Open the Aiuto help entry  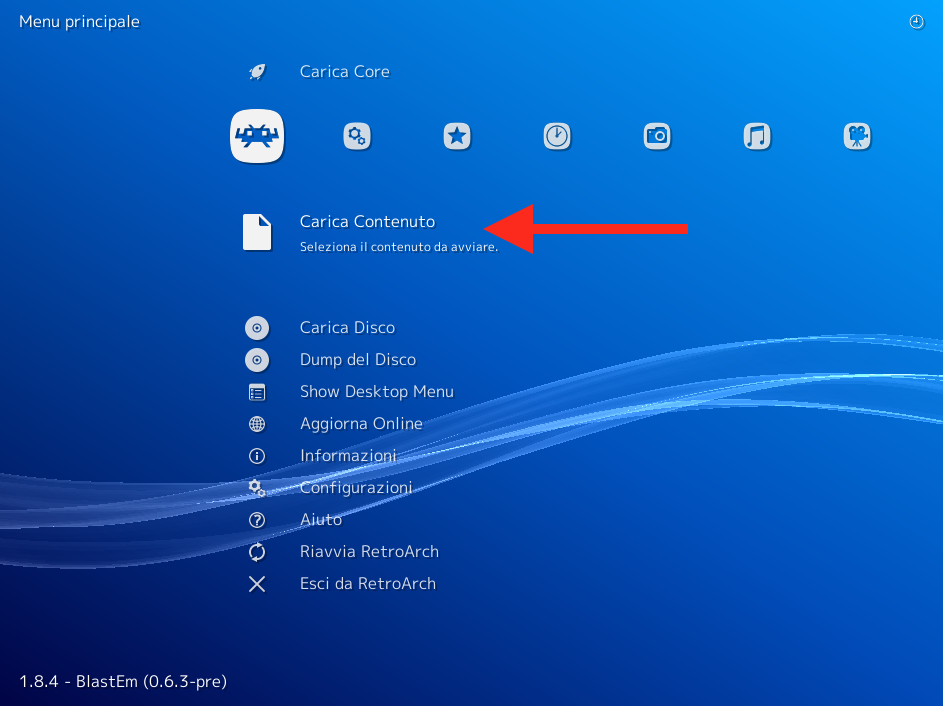321,520
